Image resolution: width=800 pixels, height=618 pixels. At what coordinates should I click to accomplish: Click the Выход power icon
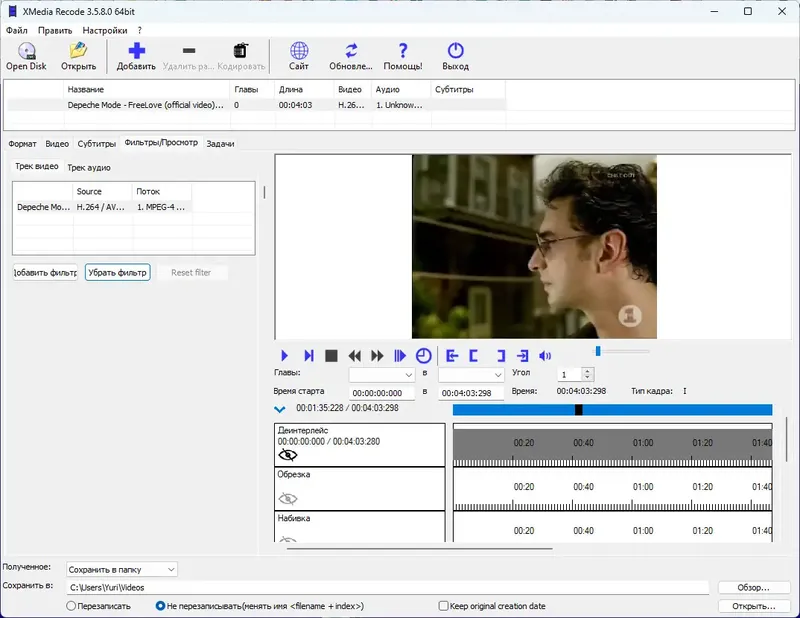[455, 51]
